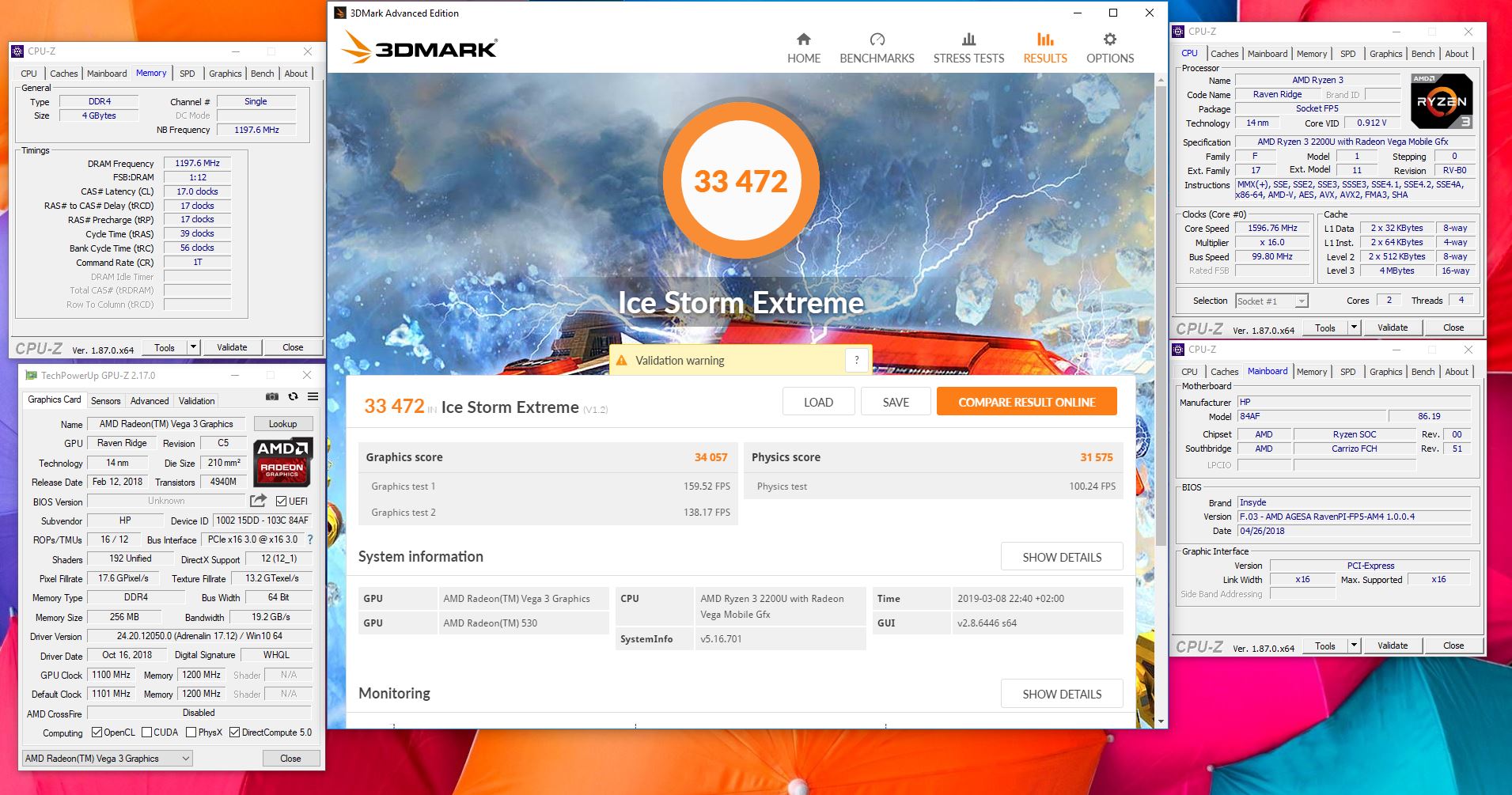The width and height of the screenshot is (1512, 795).
Task: Open GPU-Z hamburger menu icon
Action: pyautogui.click(x=313, y=397)
